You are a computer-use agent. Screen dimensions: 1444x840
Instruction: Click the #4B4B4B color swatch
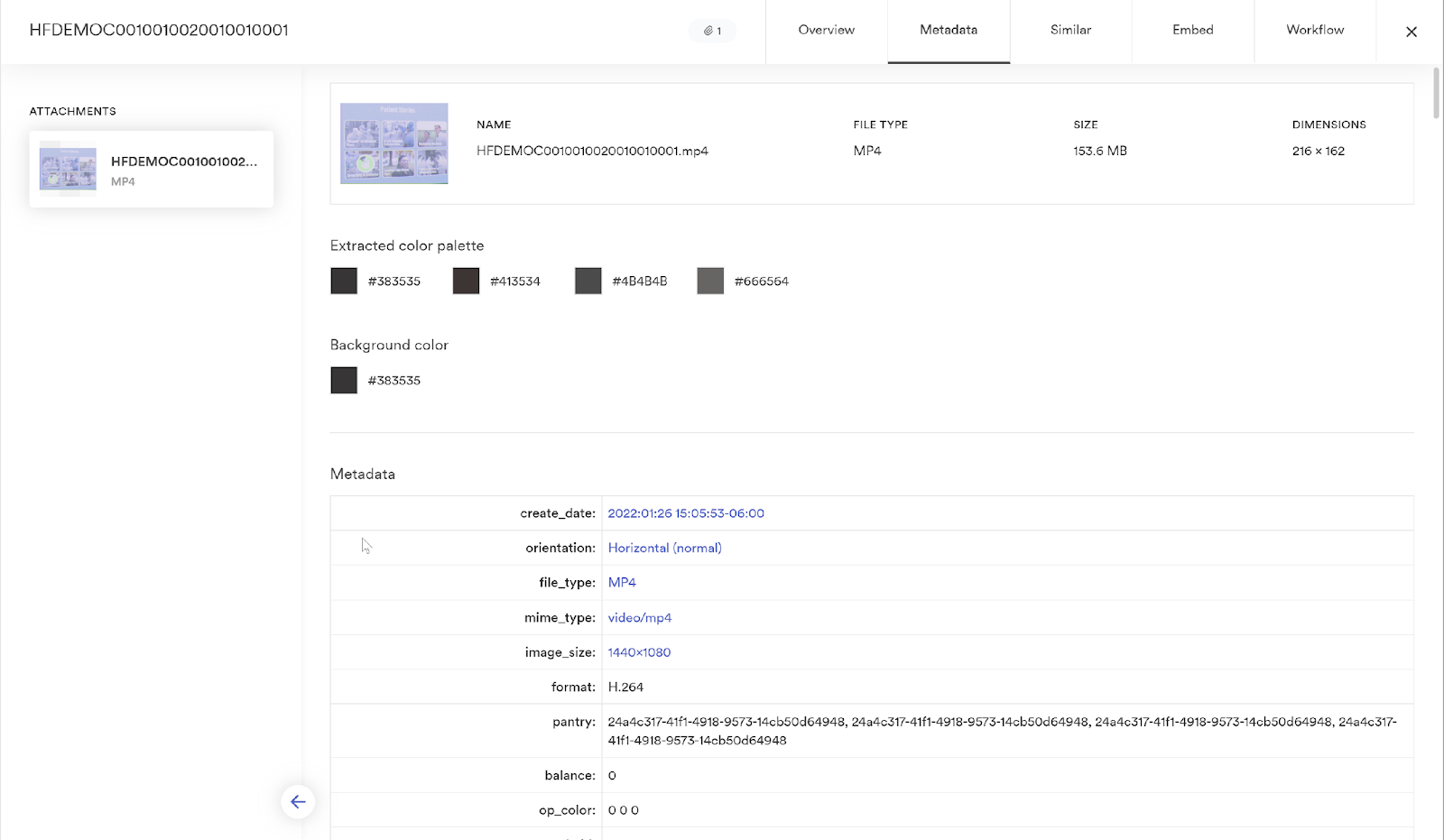click(588, 281)
